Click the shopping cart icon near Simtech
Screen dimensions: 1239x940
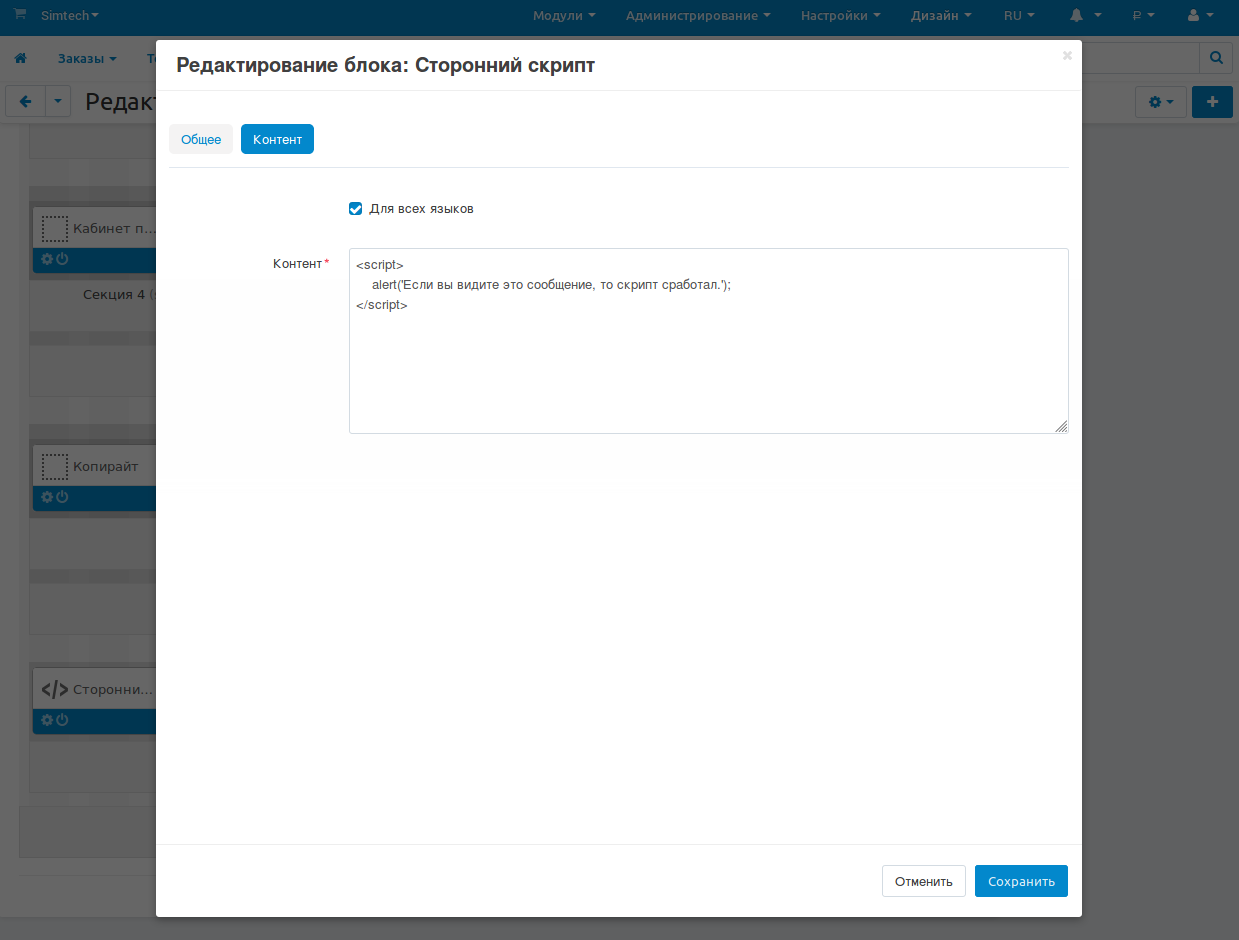(20, 15)
